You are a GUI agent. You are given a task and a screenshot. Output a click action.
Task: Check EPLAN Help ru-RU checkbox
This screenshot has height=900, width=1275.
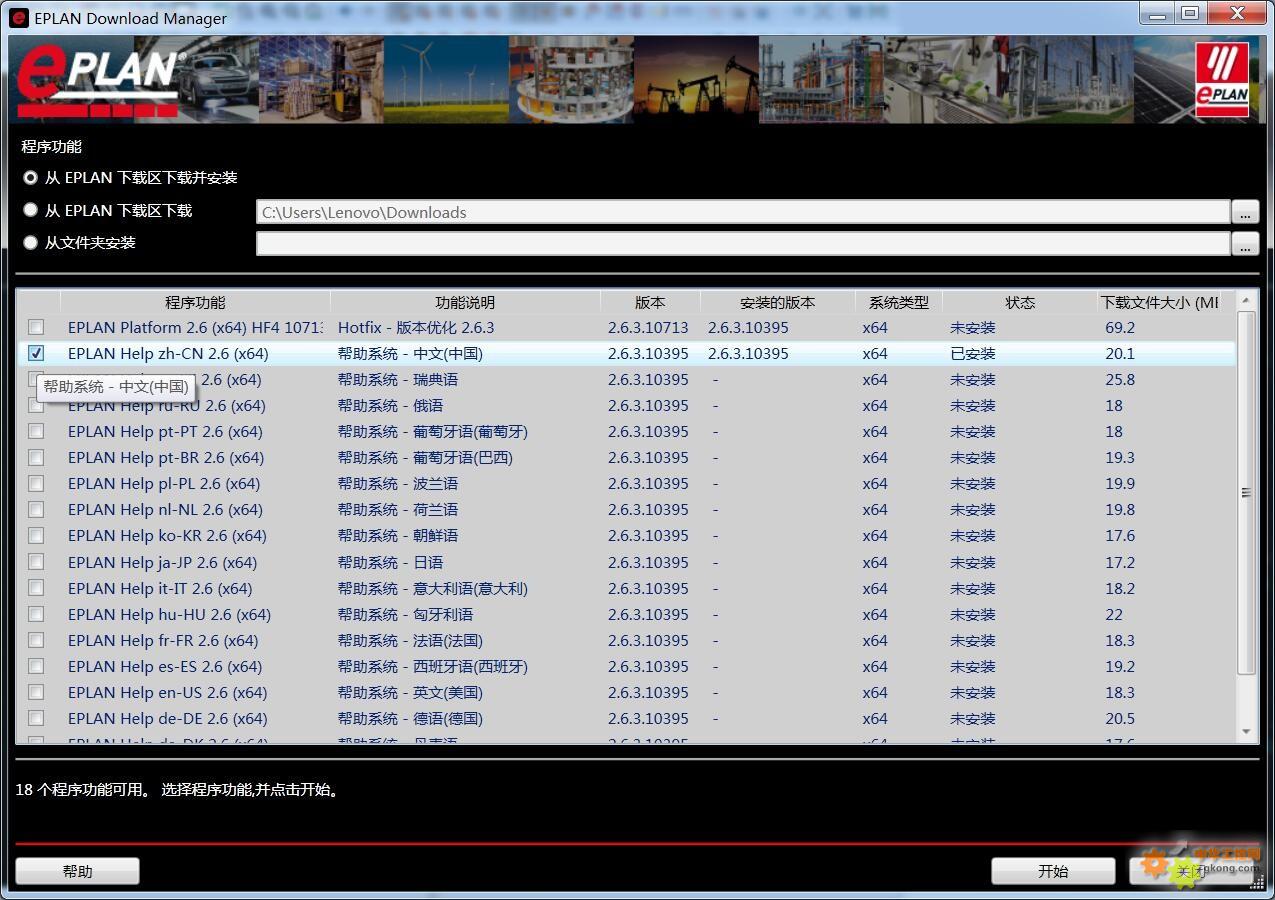[x=36, y=405]
